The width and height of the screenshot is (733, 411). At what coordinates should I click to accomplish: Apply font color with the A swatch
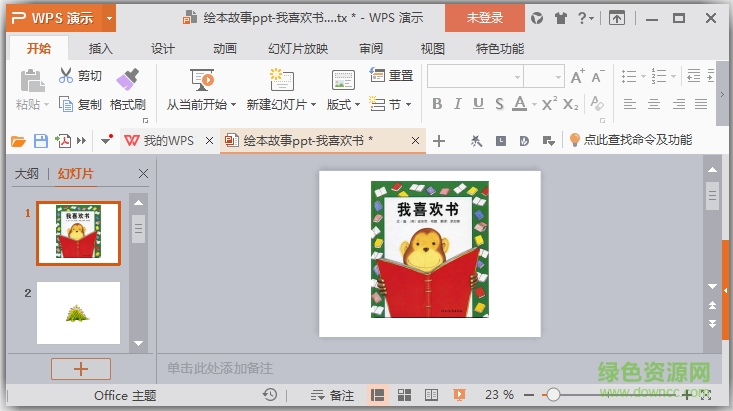(519, 103)
